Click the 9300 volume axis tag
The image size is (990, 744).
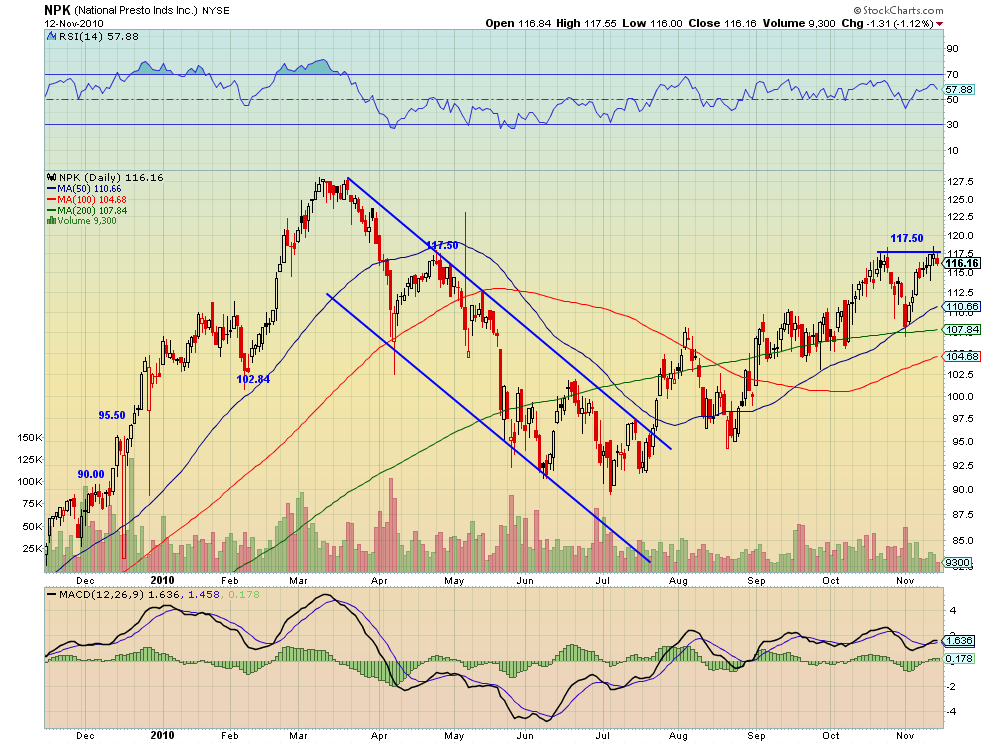pos(959,562)
